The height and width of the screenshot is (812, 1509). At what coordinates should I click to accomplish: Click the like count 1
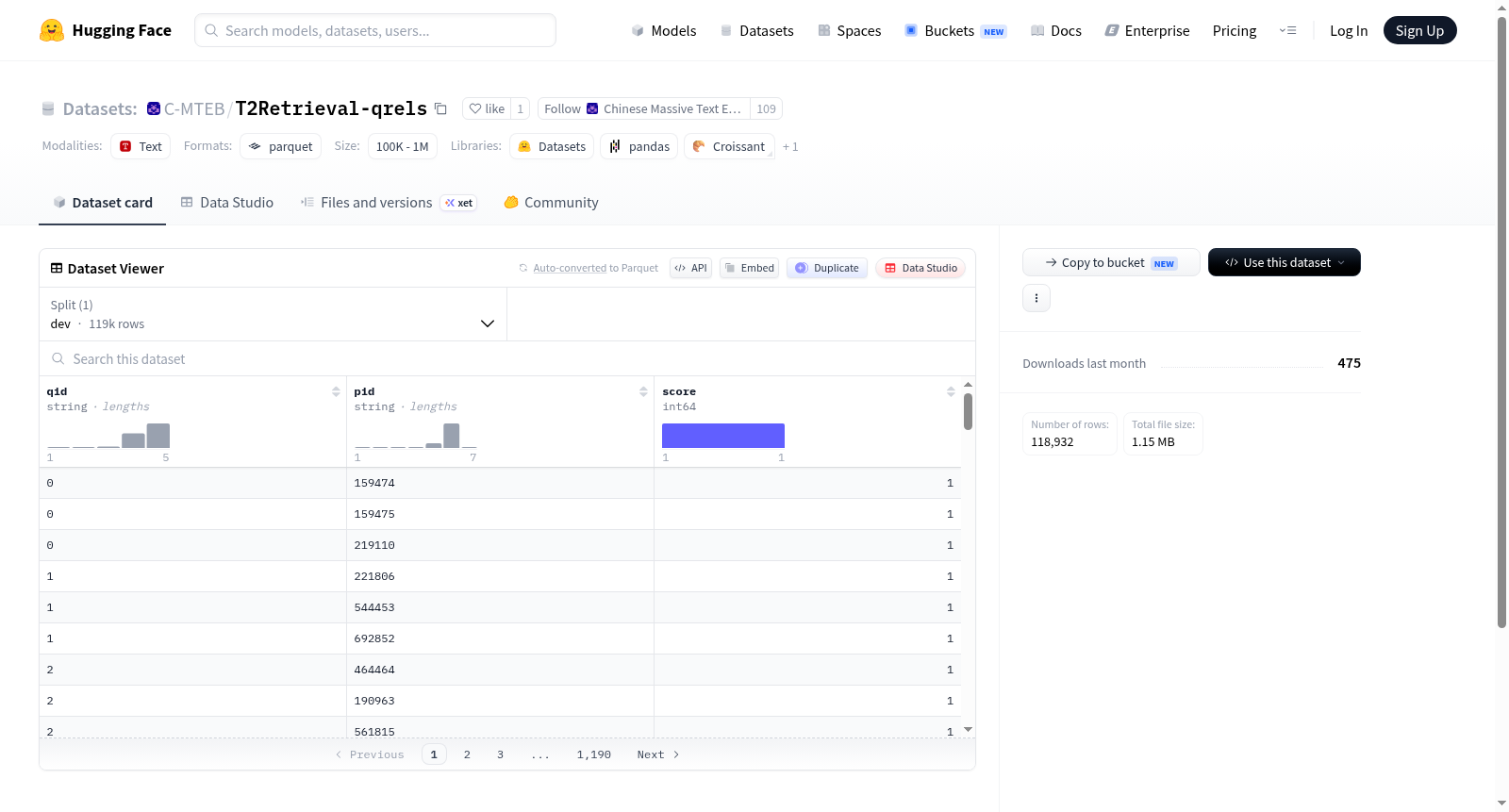click(x=520, y=108)
